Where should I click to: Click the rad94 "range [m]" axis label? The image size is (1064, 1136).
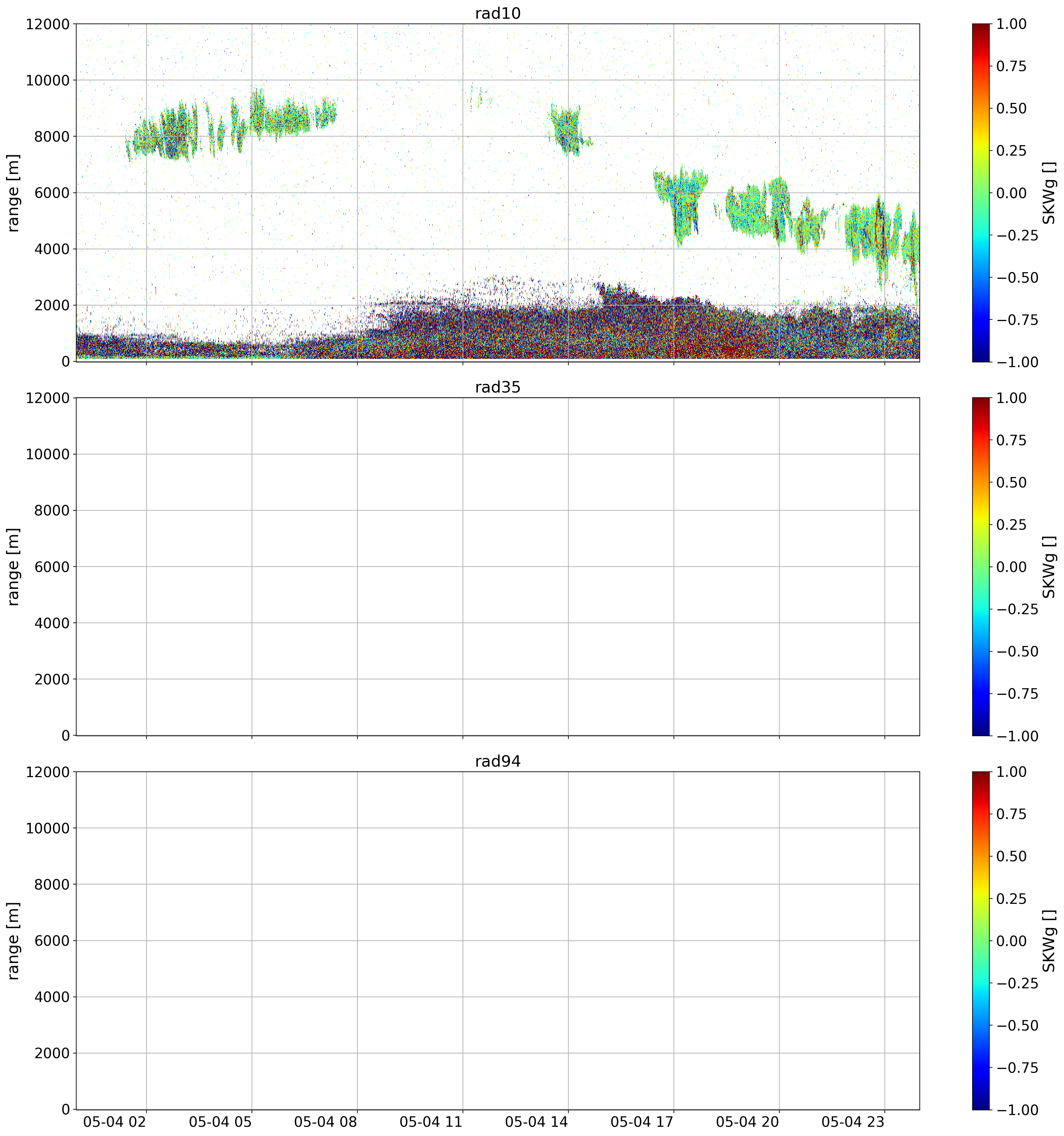[13, 941]
